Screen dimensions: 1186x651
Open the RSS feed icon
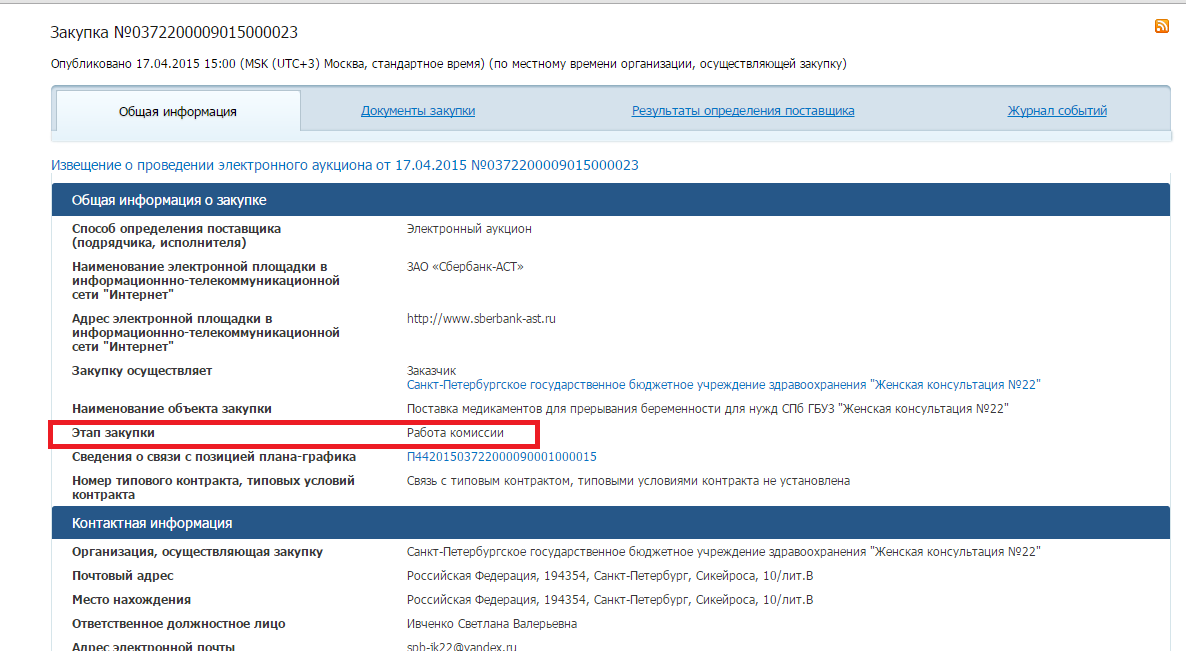(1162, 26)
